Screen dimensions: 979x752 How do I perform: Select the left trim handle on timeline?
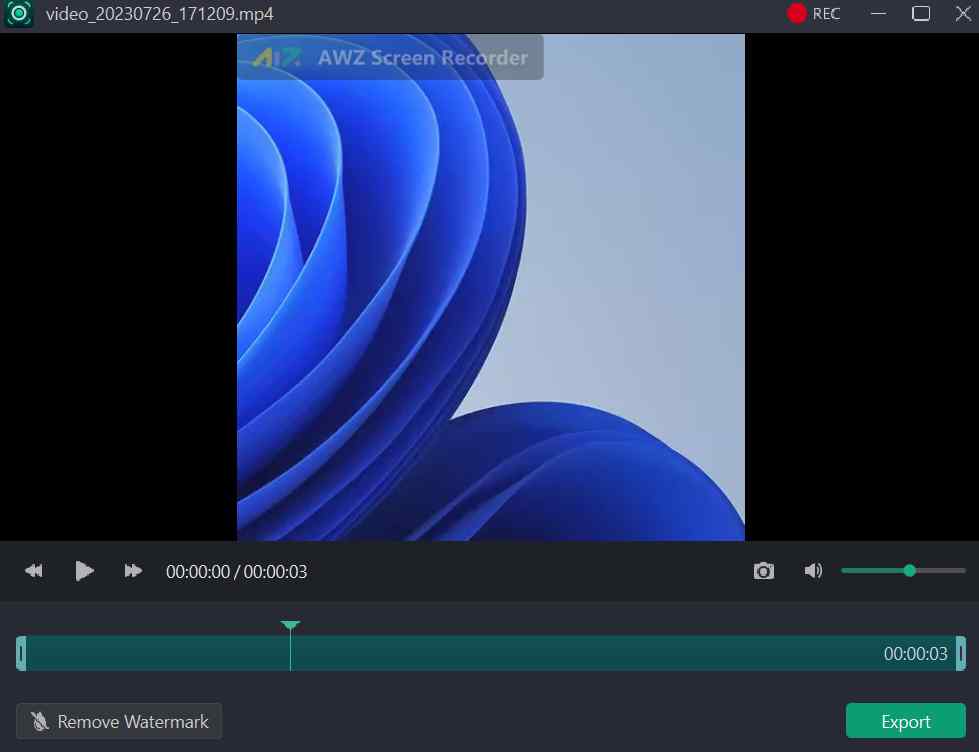[x=19, y=653]
